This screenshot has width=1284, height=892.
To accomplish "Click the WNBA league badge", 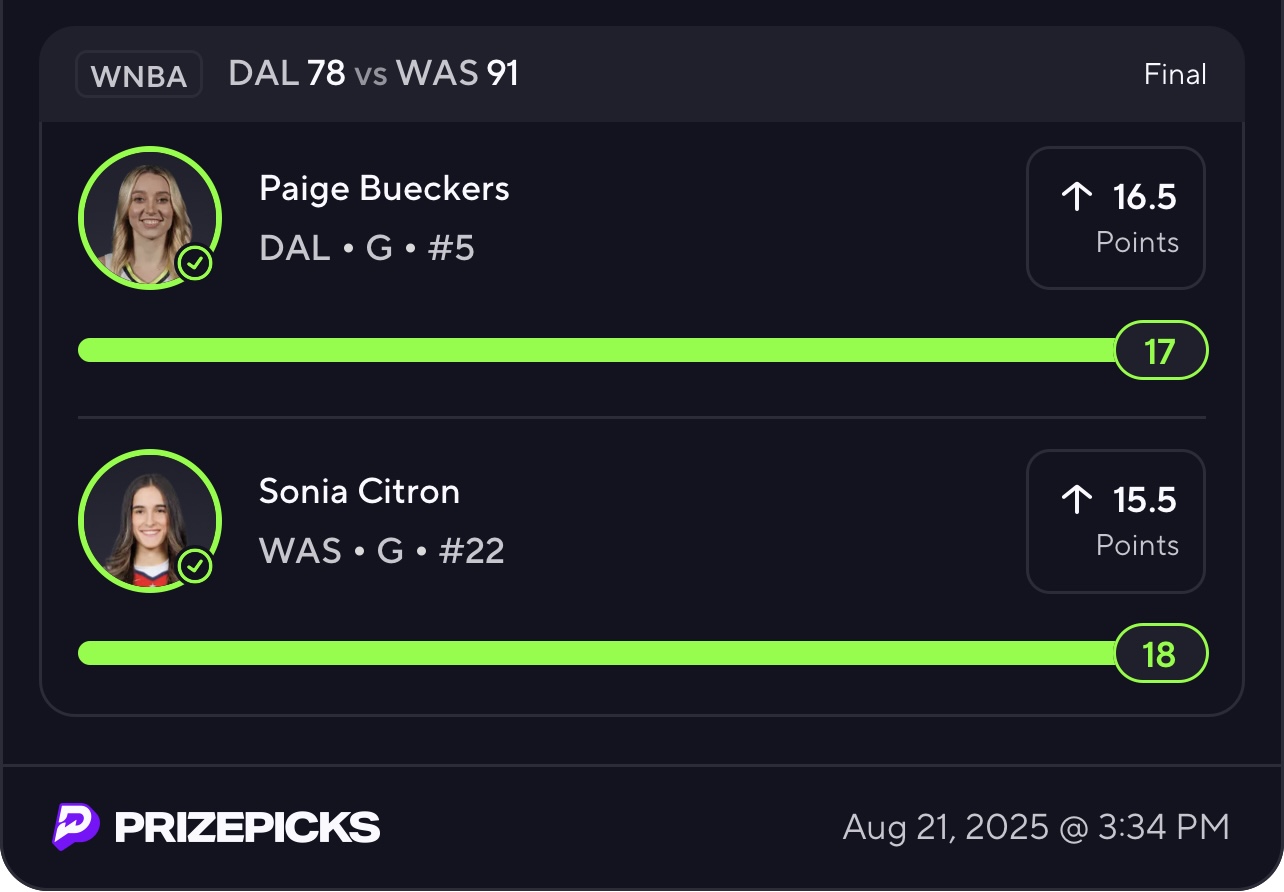I will tap(139, 75).
